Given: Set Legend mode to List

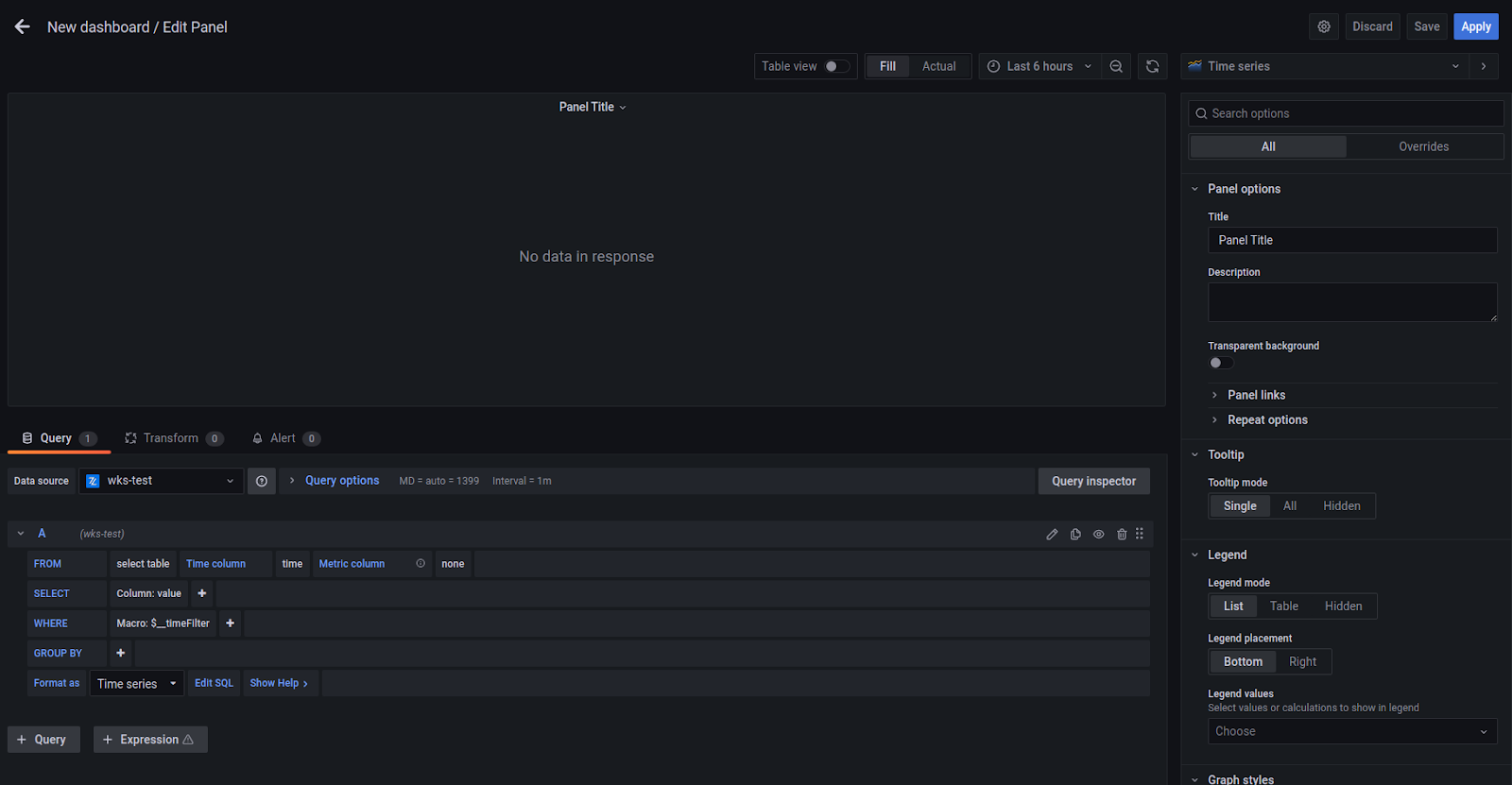Looking at the screenshot, I should pyautogui.click(x=1233, y=606).
